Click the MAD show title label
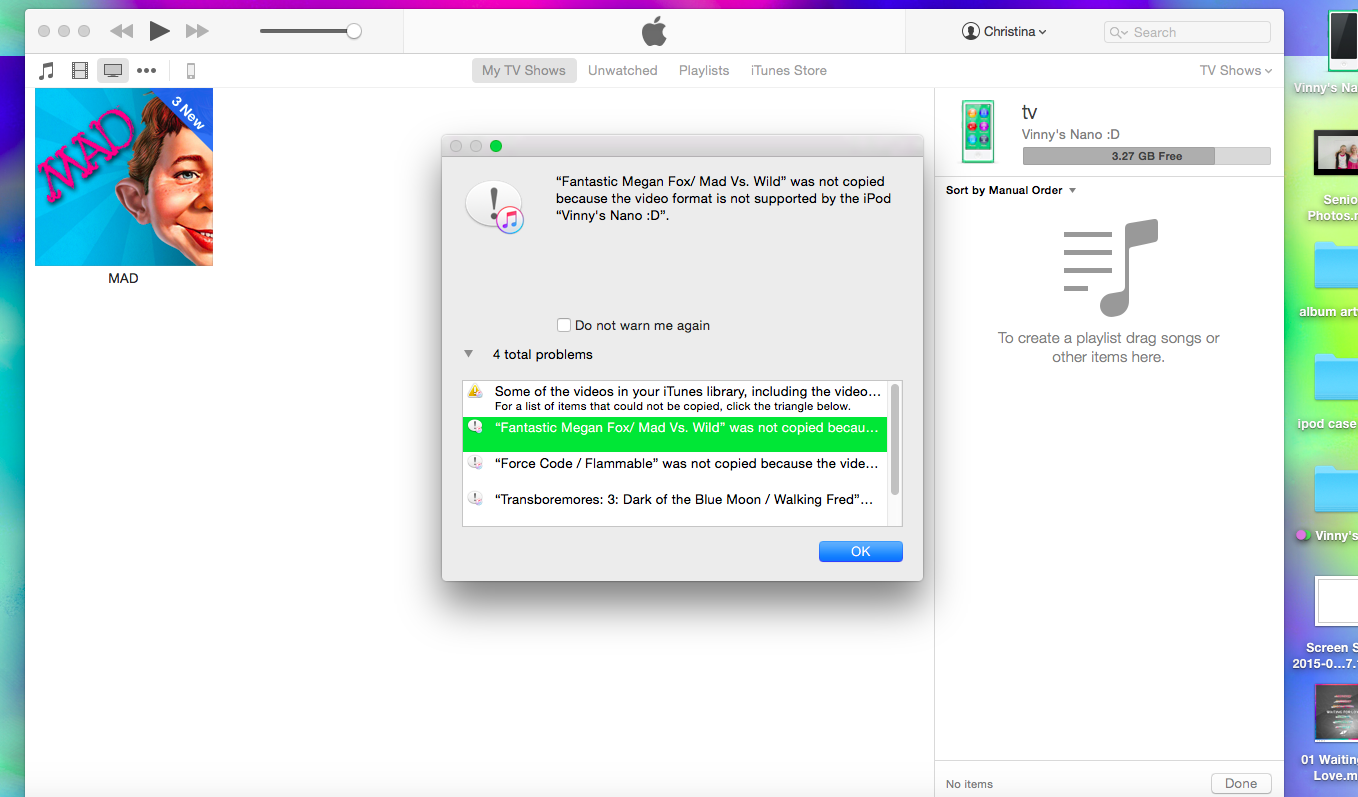The width and height of the screenshot is (1358, 797). pos(123,278)
